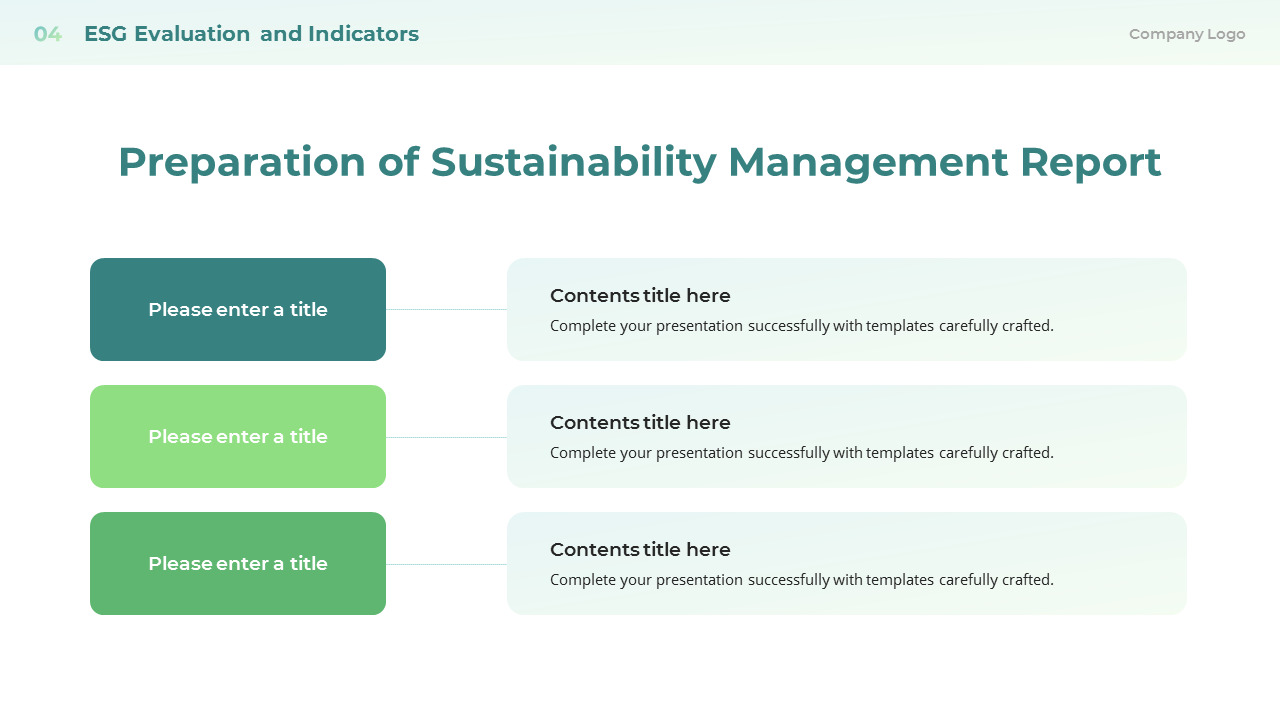Image resolution: width=1280 pixels, height=720 pixels.
Task: Click the second content card background
Action: click(x=847, y=436)
